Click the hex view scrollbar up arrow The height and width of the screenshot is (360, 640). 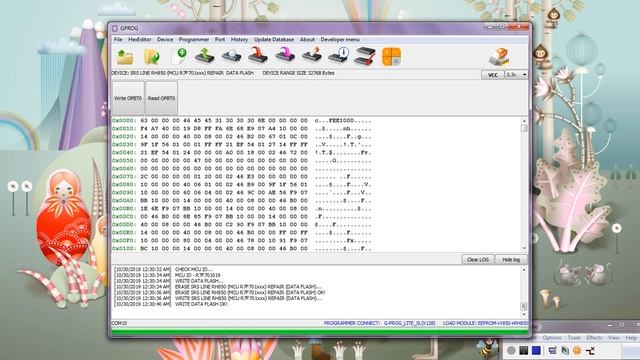524,121
